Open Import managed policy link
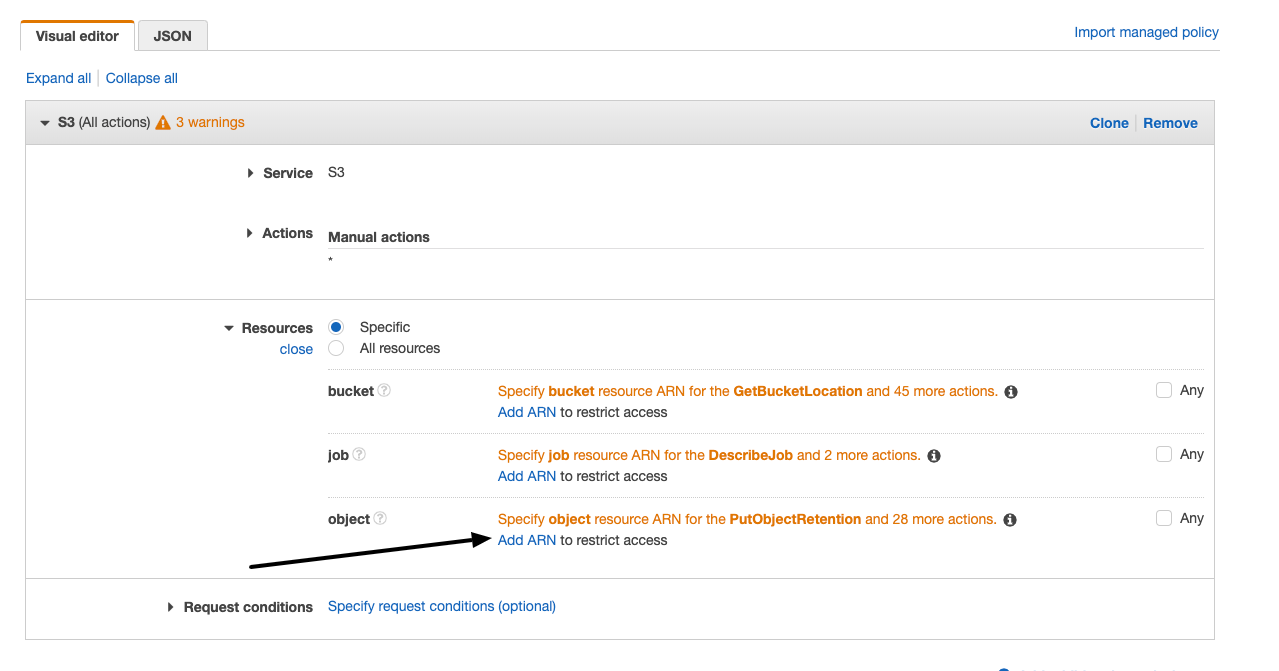Viewport: 1279px width, 671px height. (x=1146, y=32)
